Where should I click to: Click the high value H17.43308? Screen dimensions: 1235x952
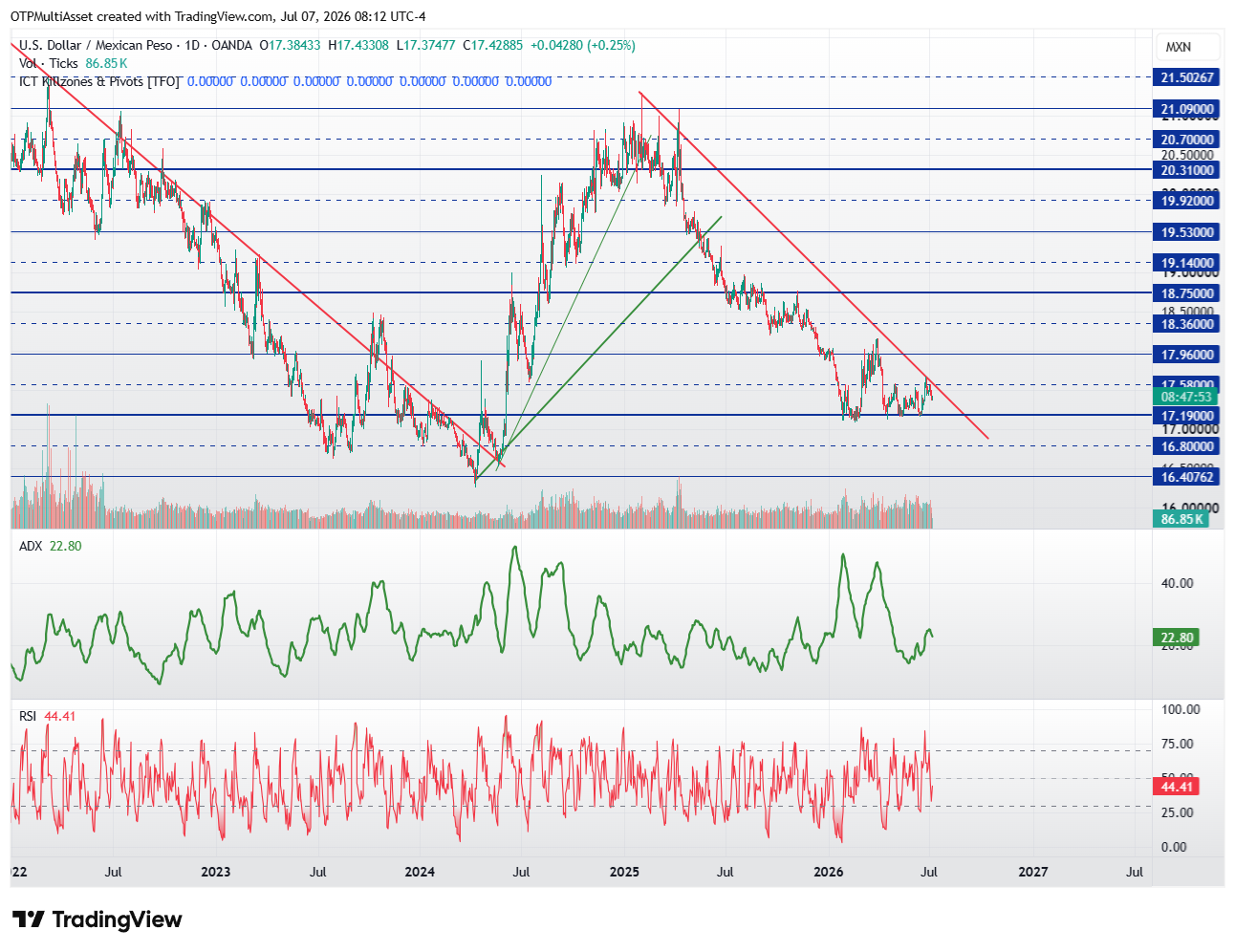pos(358,45)
